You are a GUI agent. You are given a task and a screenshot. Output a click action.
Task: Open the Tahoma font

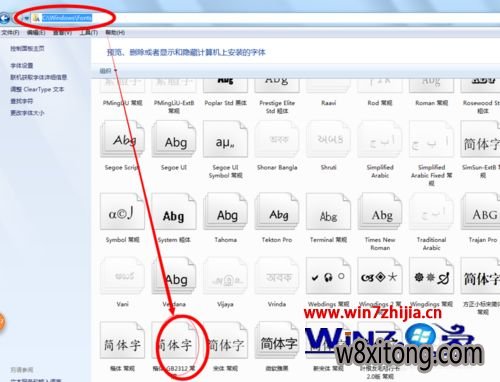[225, 211]
